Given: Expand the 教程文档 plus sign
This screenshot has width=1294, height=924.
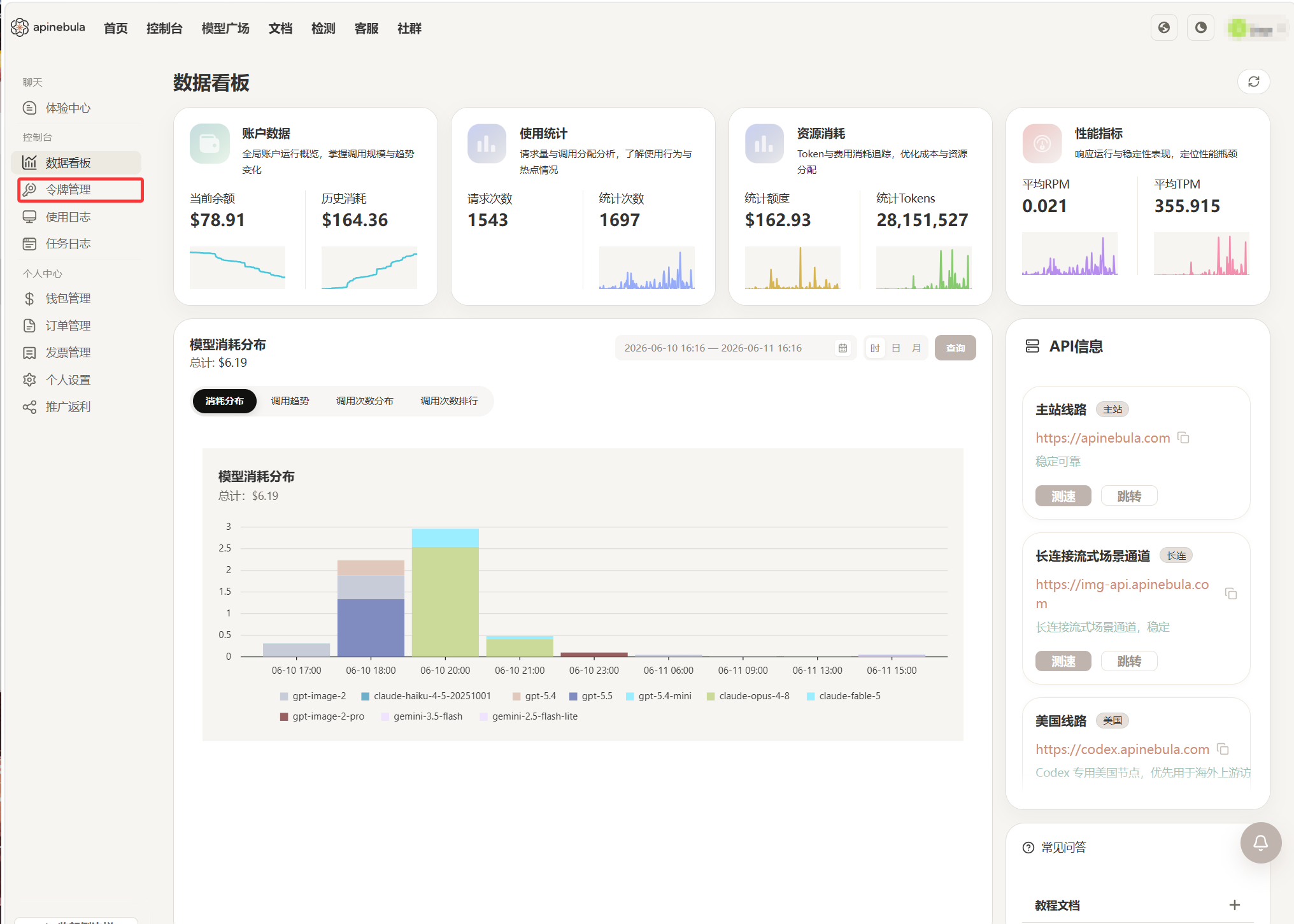Looking at the screenshot, I should tap(1235, 905).
